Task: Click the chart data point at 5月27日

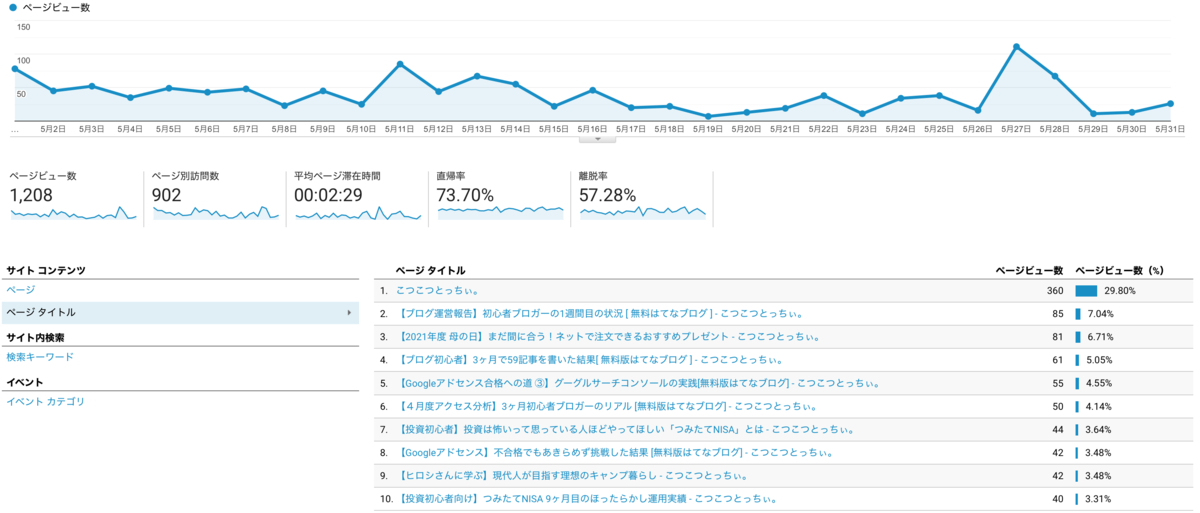Action: (x=1016, y=47)
